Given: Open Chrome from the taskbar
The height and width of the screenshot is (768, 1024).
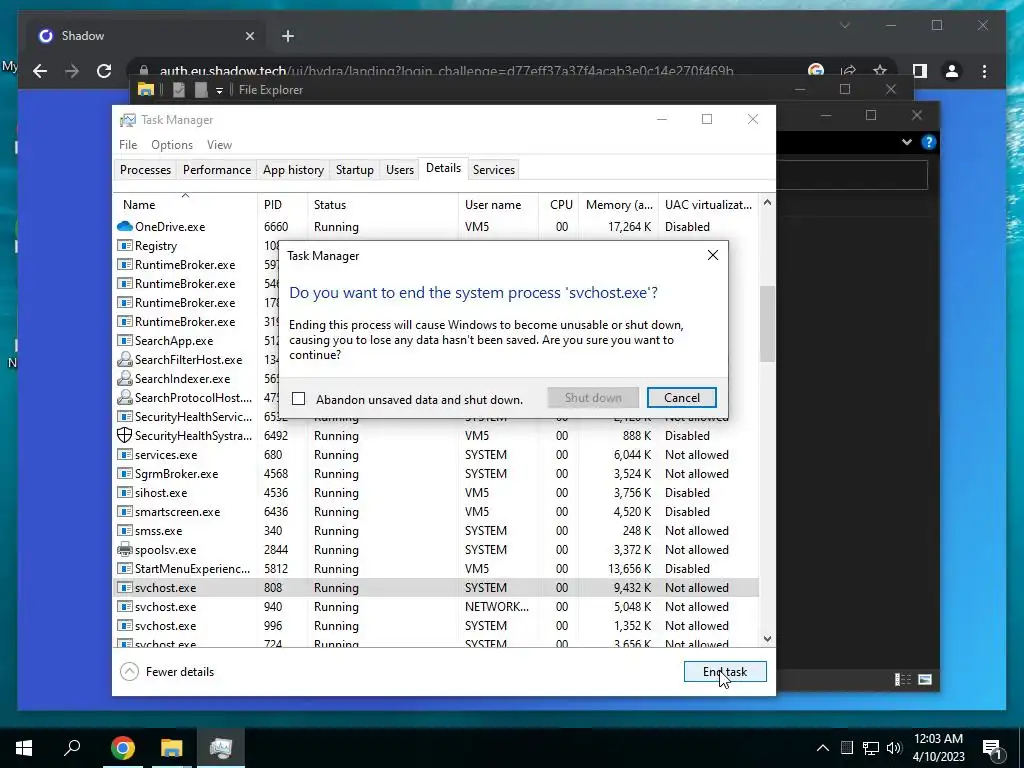Looking at the screenshot, I should click(122, 747).
